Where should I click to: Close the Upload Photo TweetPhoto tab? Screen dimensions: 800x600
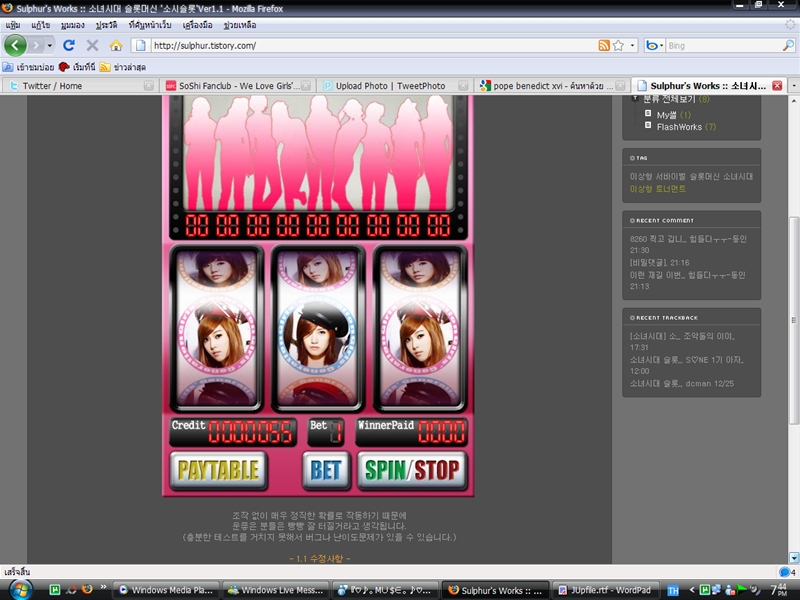pyautogui.click(x=463, y=86)
